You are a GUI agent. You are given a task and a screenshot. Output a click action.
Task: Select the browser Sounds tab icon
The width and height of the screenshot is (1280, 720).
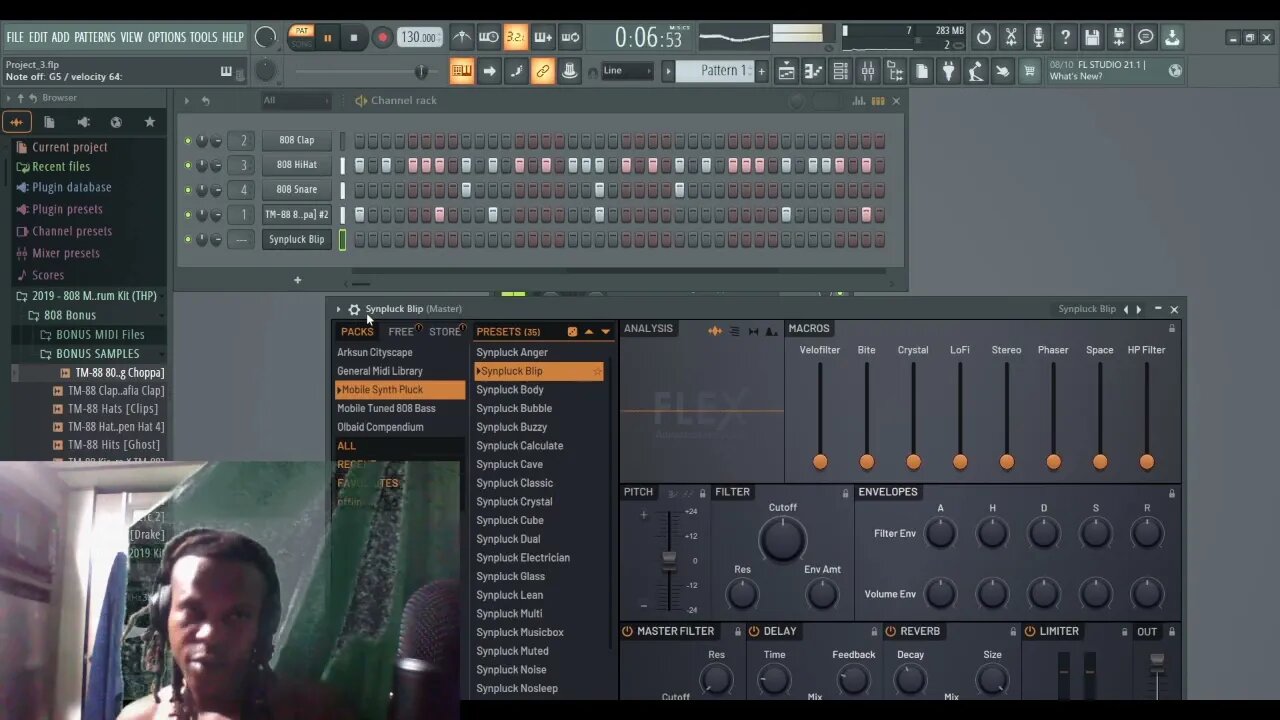coord(17,122)
